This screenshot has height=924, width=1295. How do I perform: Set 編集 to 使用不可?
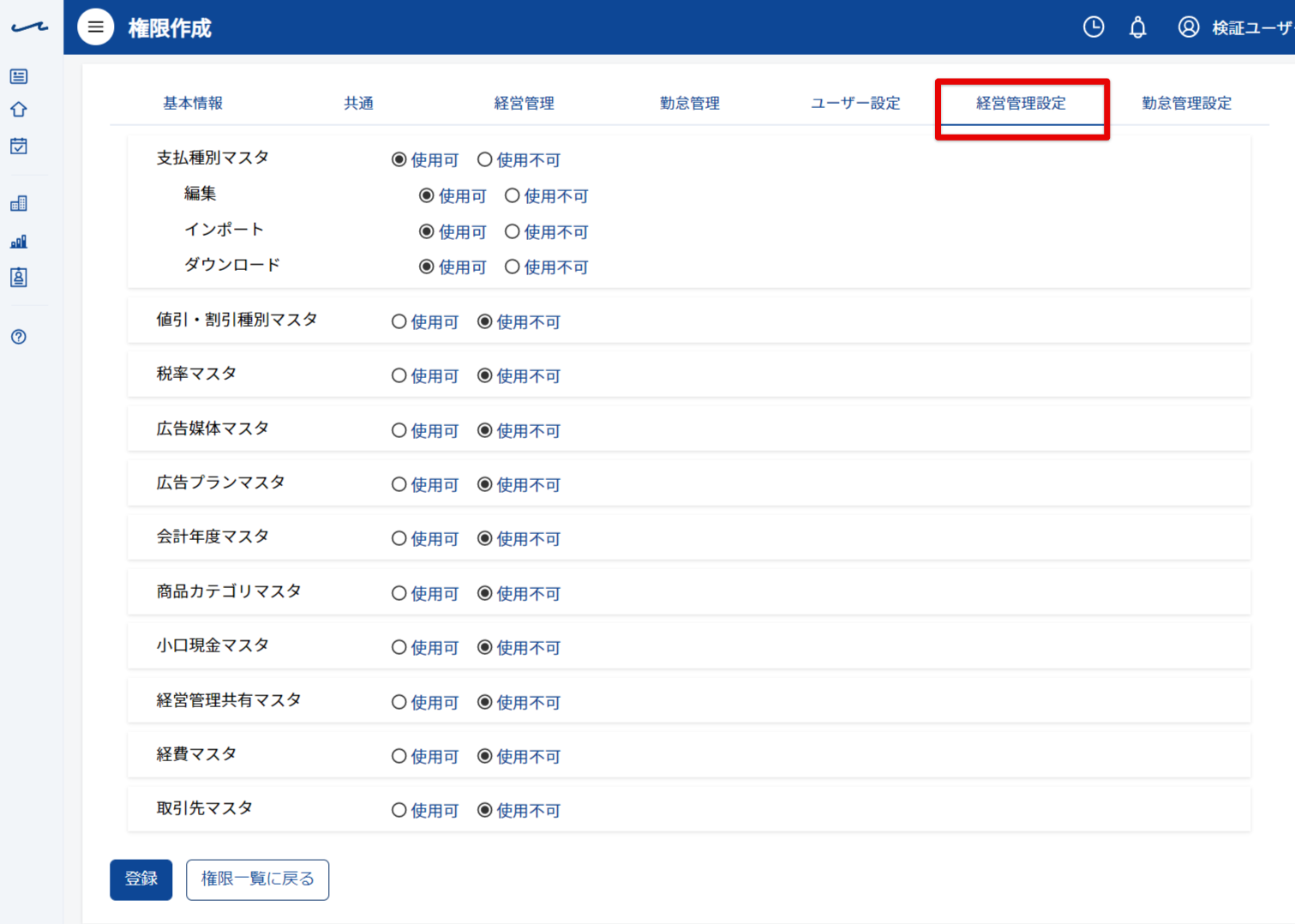pos(513,195)
